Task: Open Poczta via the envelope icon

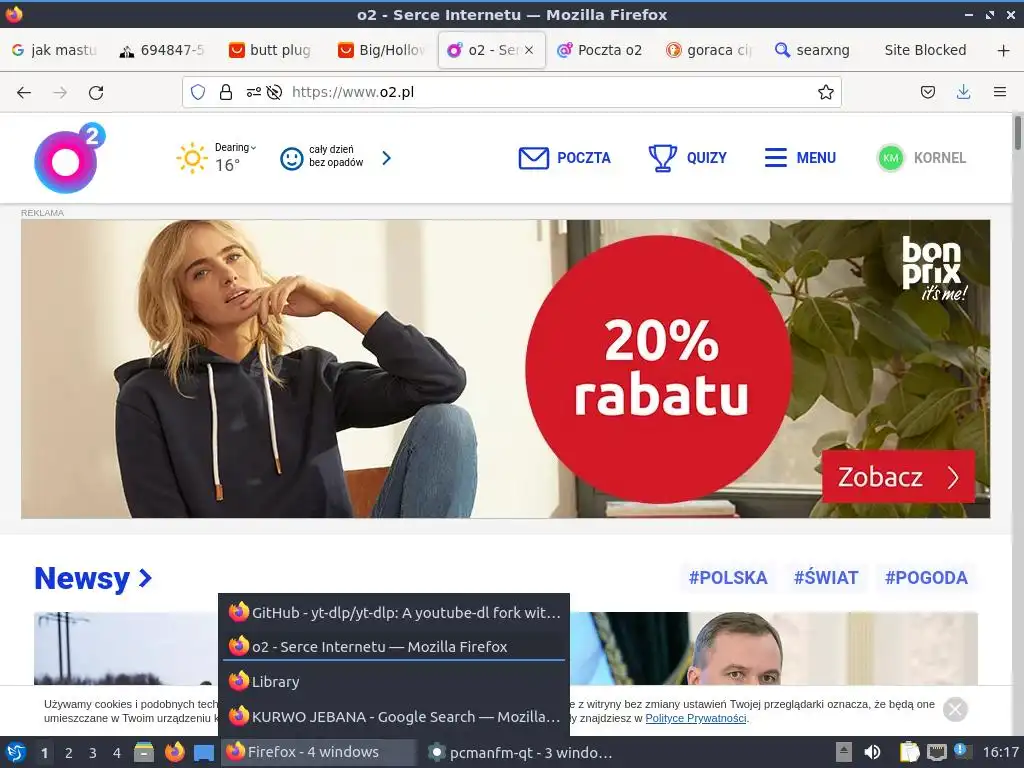Action: [534, 158]
